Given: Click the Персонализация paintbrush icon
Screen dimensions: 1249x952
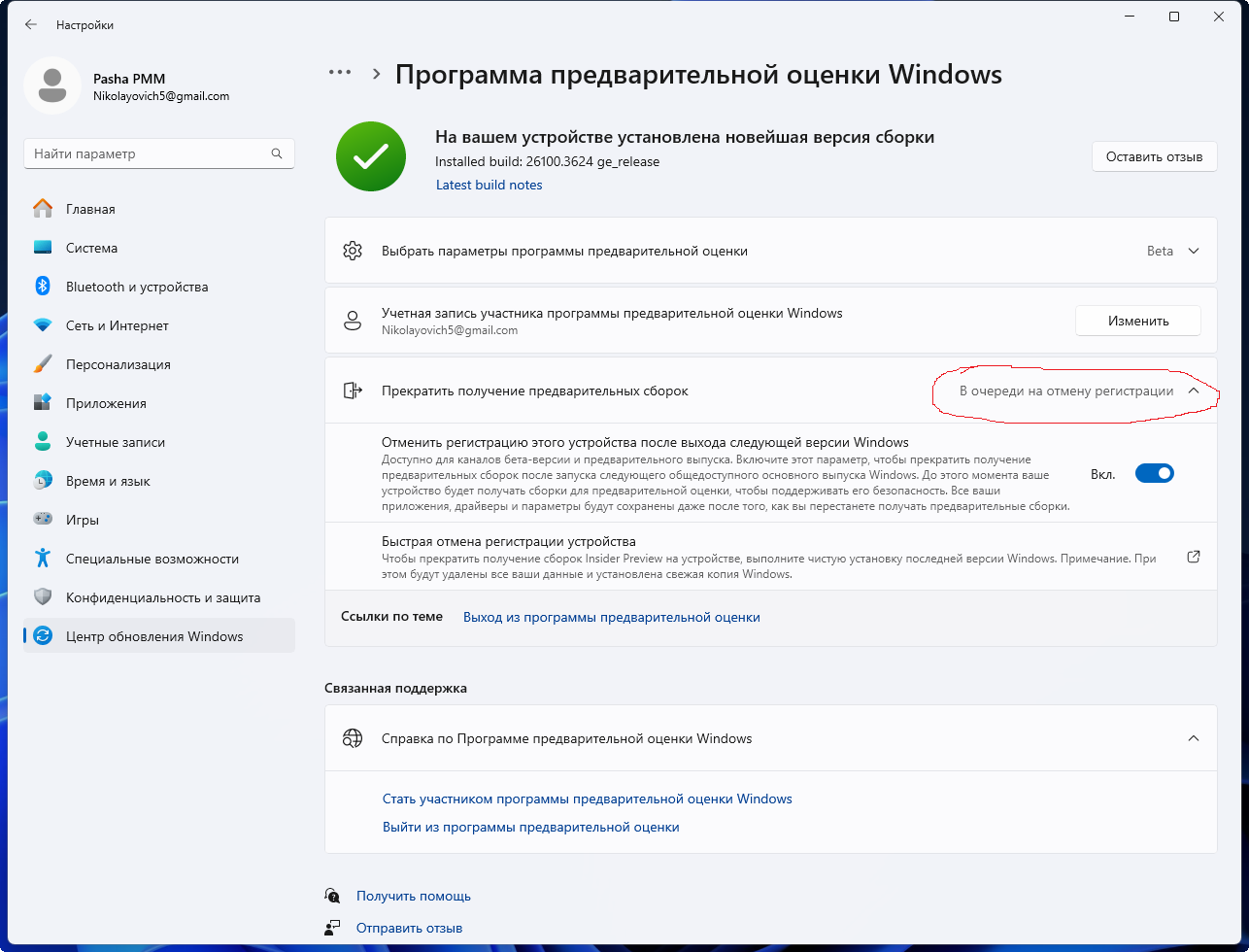Looking at the screenshot, I should click(43, 364).
